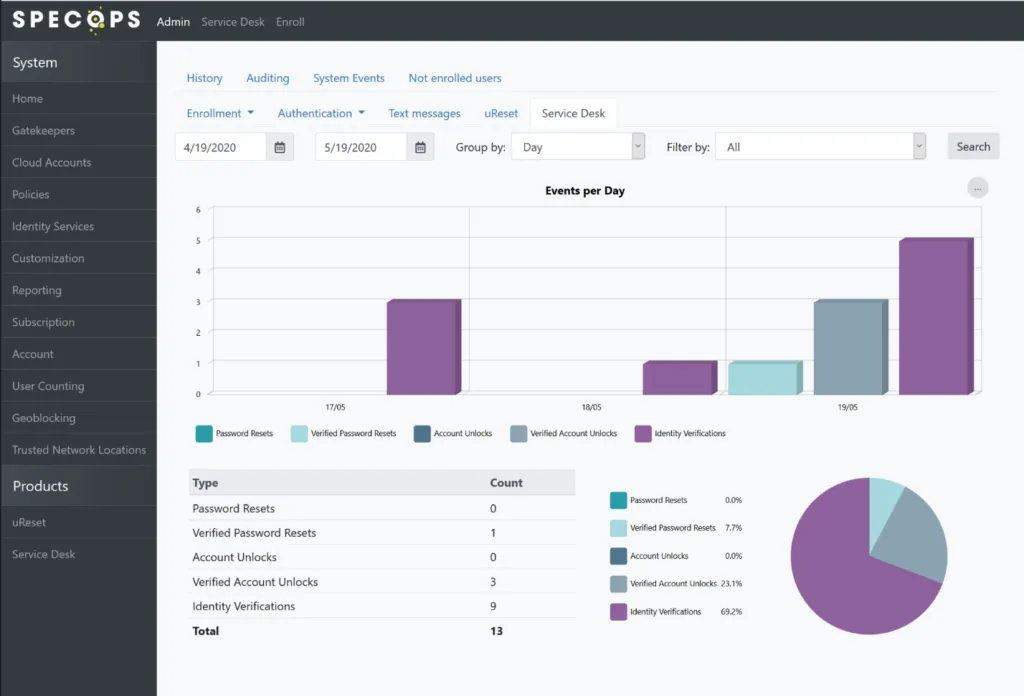This screenshot has height=696, width=1024.
Task: Expand the Enrollment dropdown tab
Action: point(220,113)
